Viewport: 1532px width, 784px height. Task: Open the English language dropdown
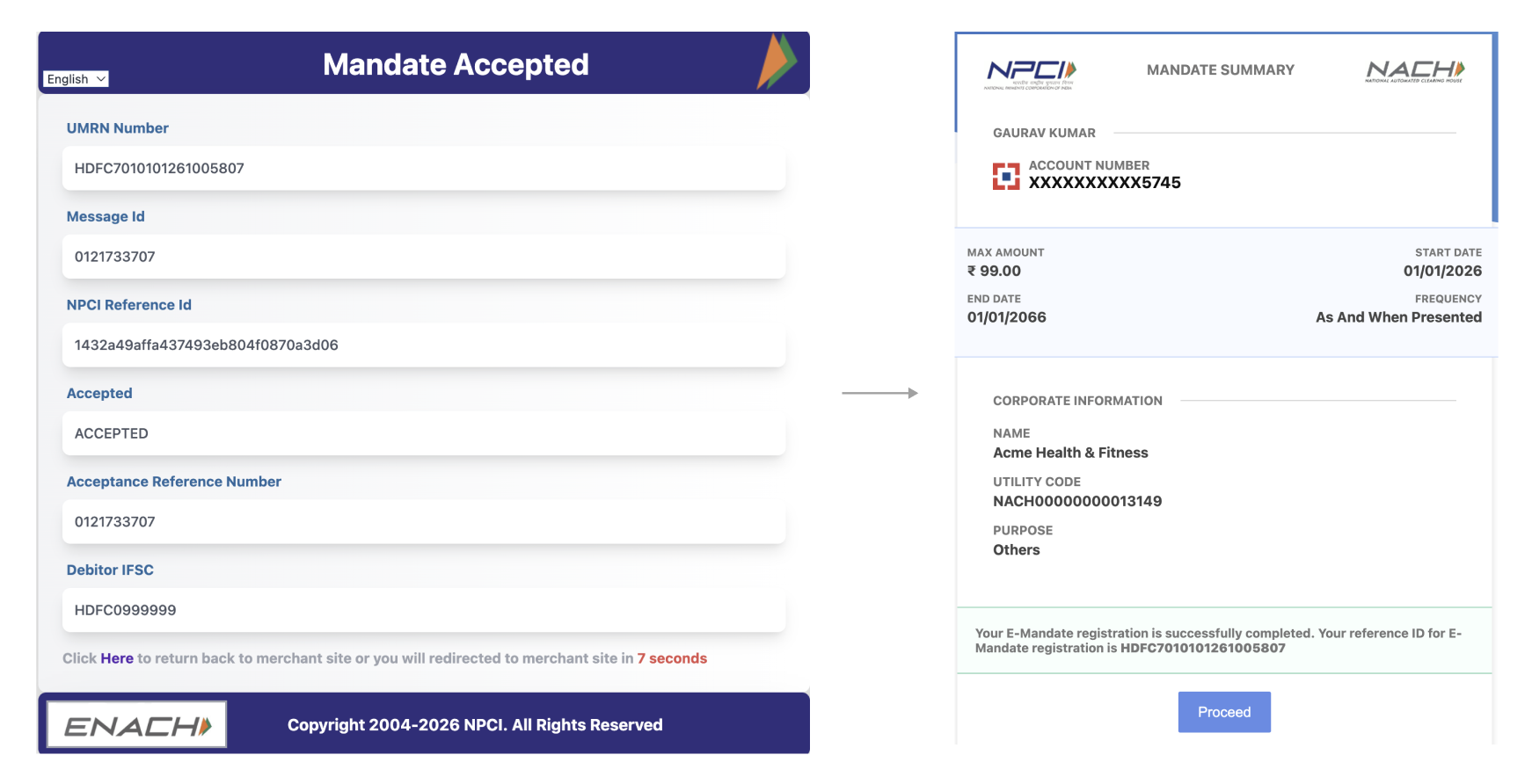(x=75, y=78)
